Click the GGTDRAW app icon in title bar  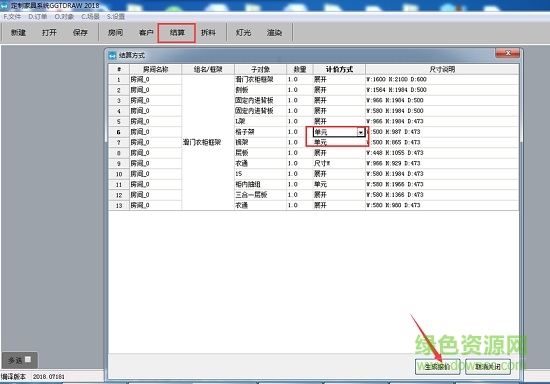[4, 5]
